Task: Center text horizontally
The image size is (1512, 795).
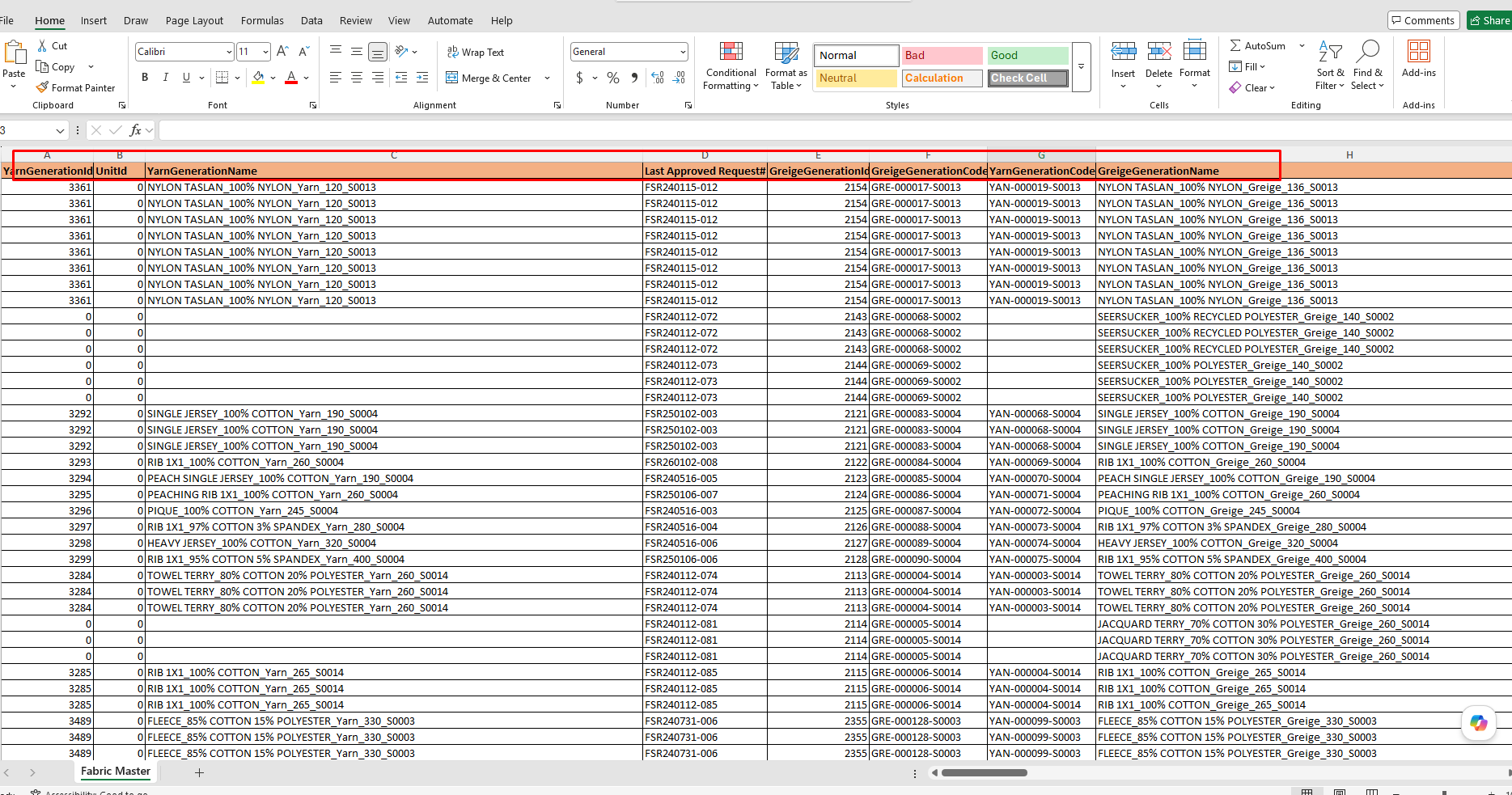Action: [x=357, y=78]
